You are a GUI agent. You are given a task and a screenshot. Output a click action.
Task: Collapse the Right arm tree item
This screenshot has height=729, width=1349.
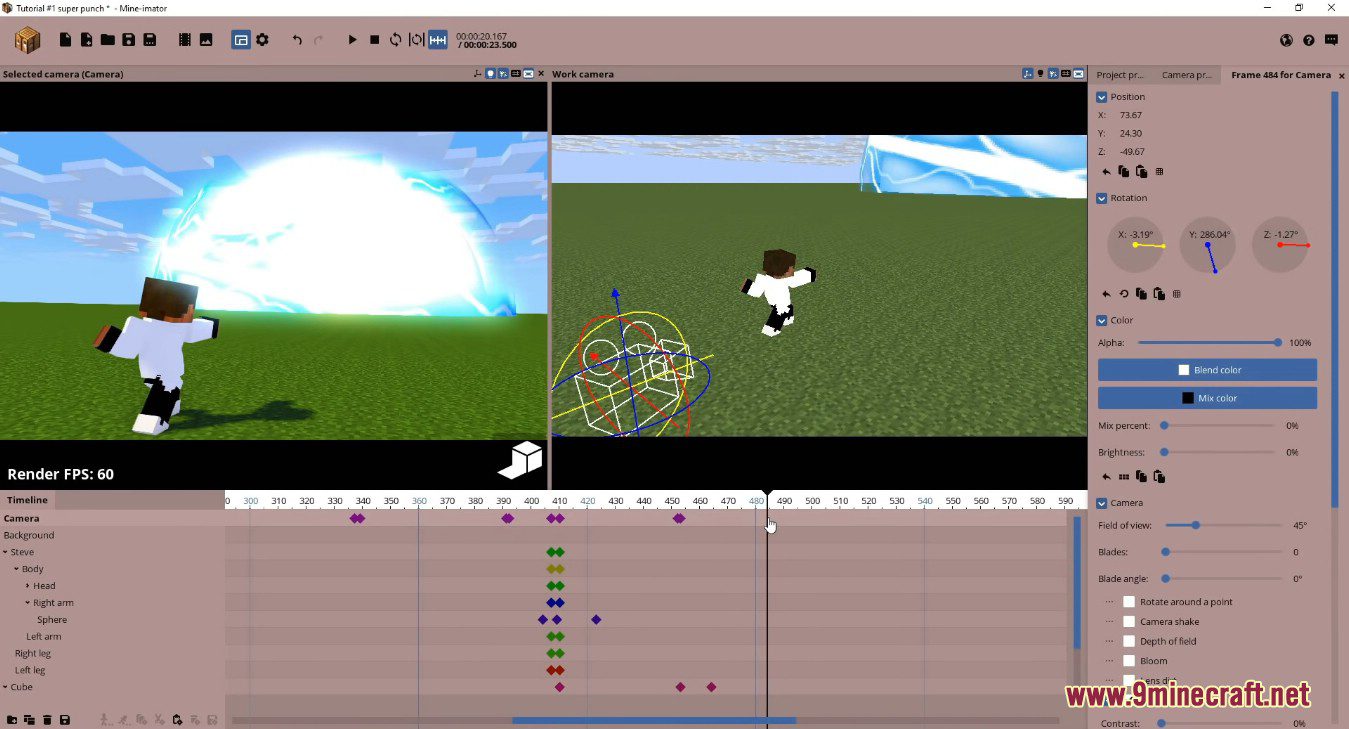coord(28,603)
